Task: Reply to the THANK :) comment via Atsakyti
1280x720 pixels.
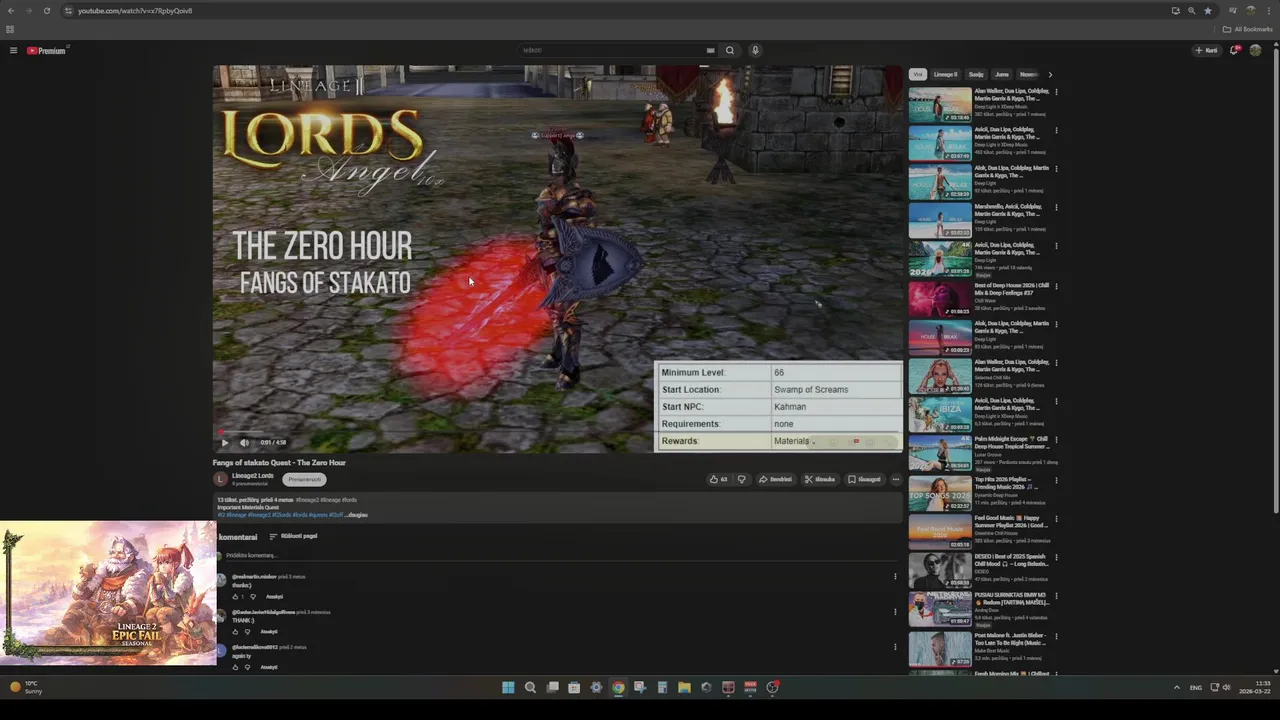Action: coord(269,632)
